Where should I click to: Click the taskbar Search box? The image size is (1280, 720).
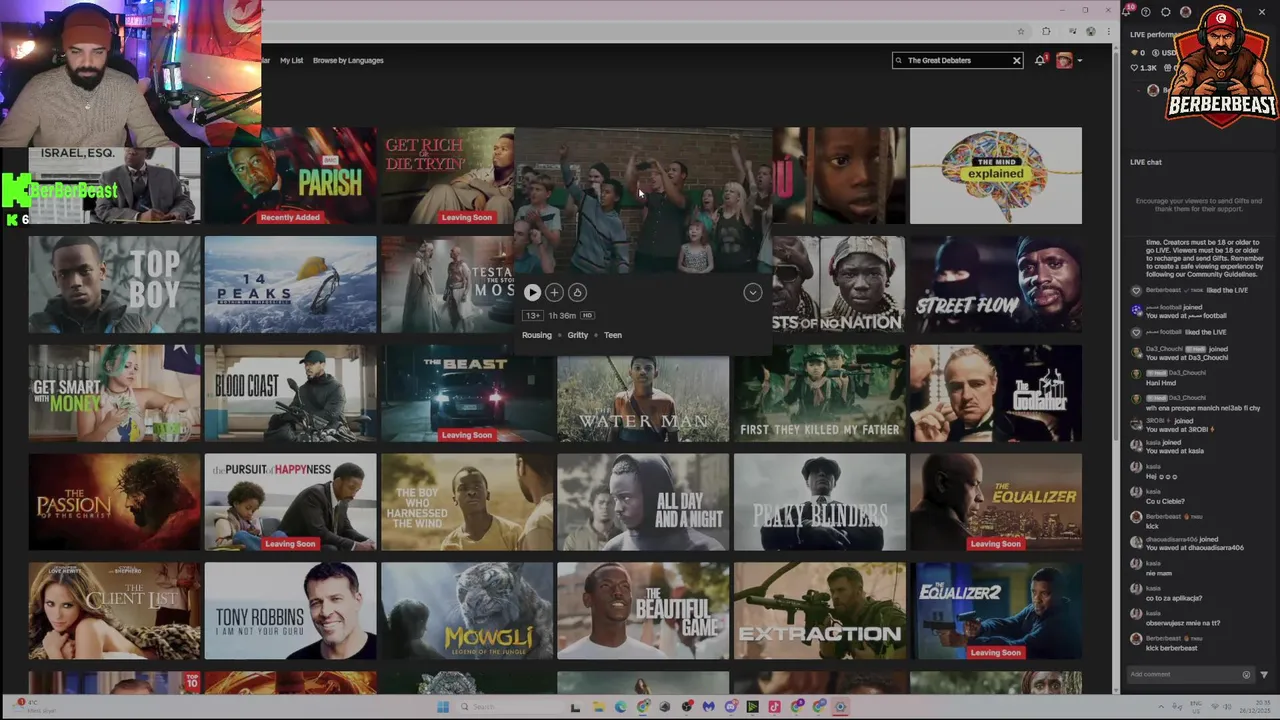coord(510,707)
